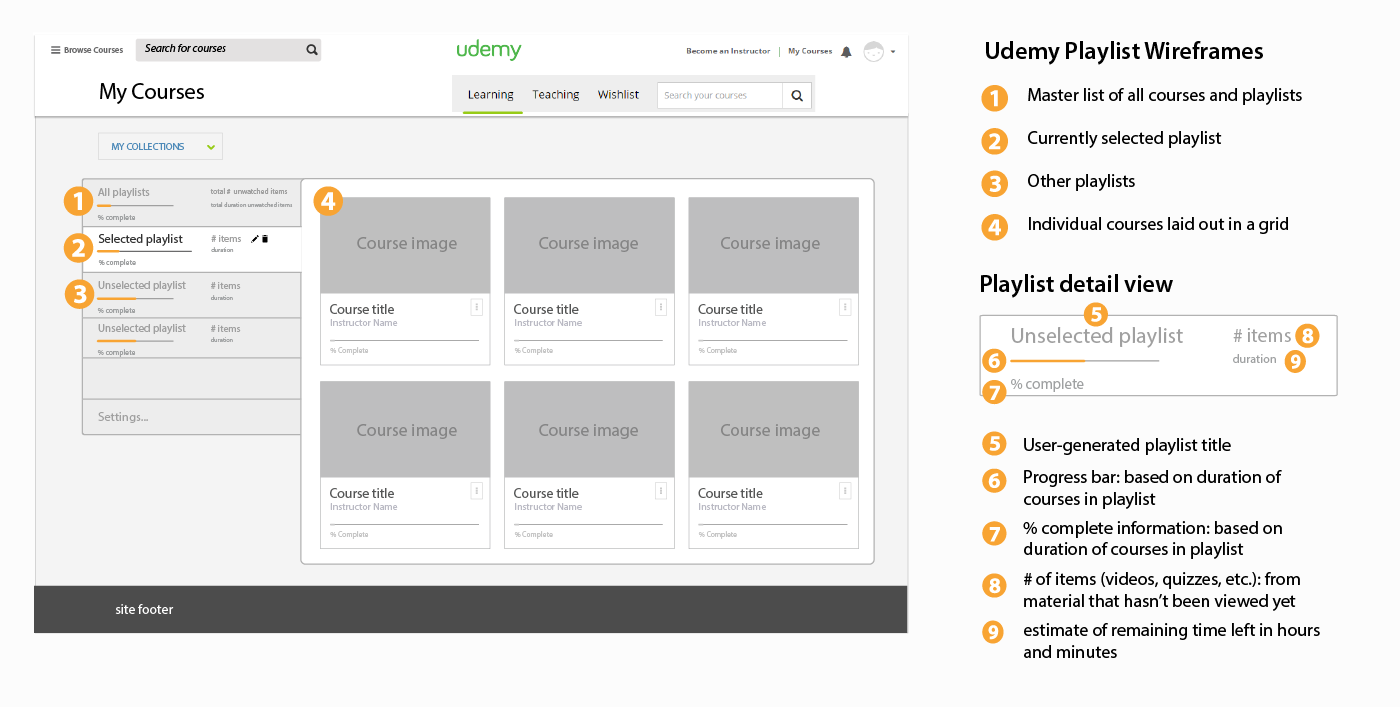Click the site footer text

coord(144,609)
